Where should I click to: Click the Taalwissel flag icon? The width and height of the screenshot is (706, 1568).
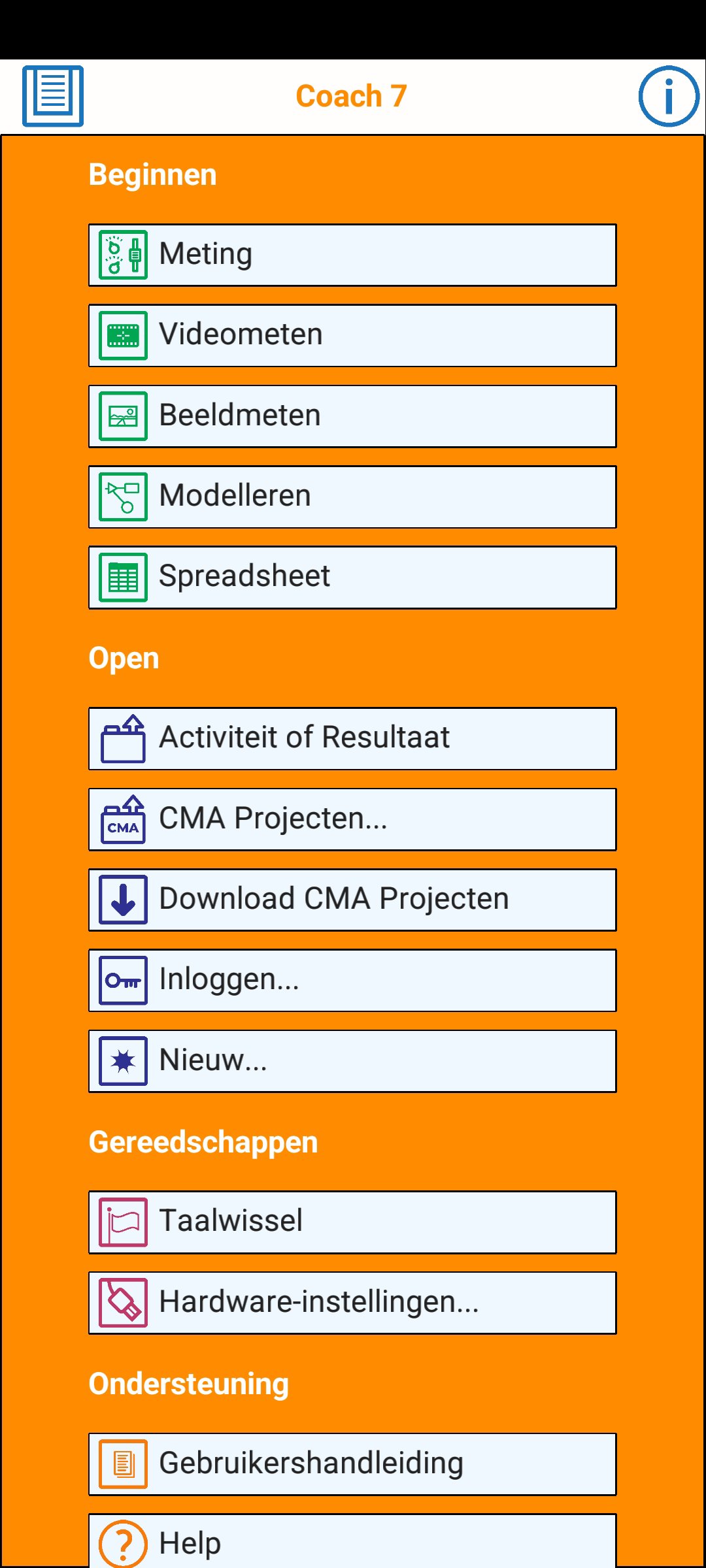123,1222
